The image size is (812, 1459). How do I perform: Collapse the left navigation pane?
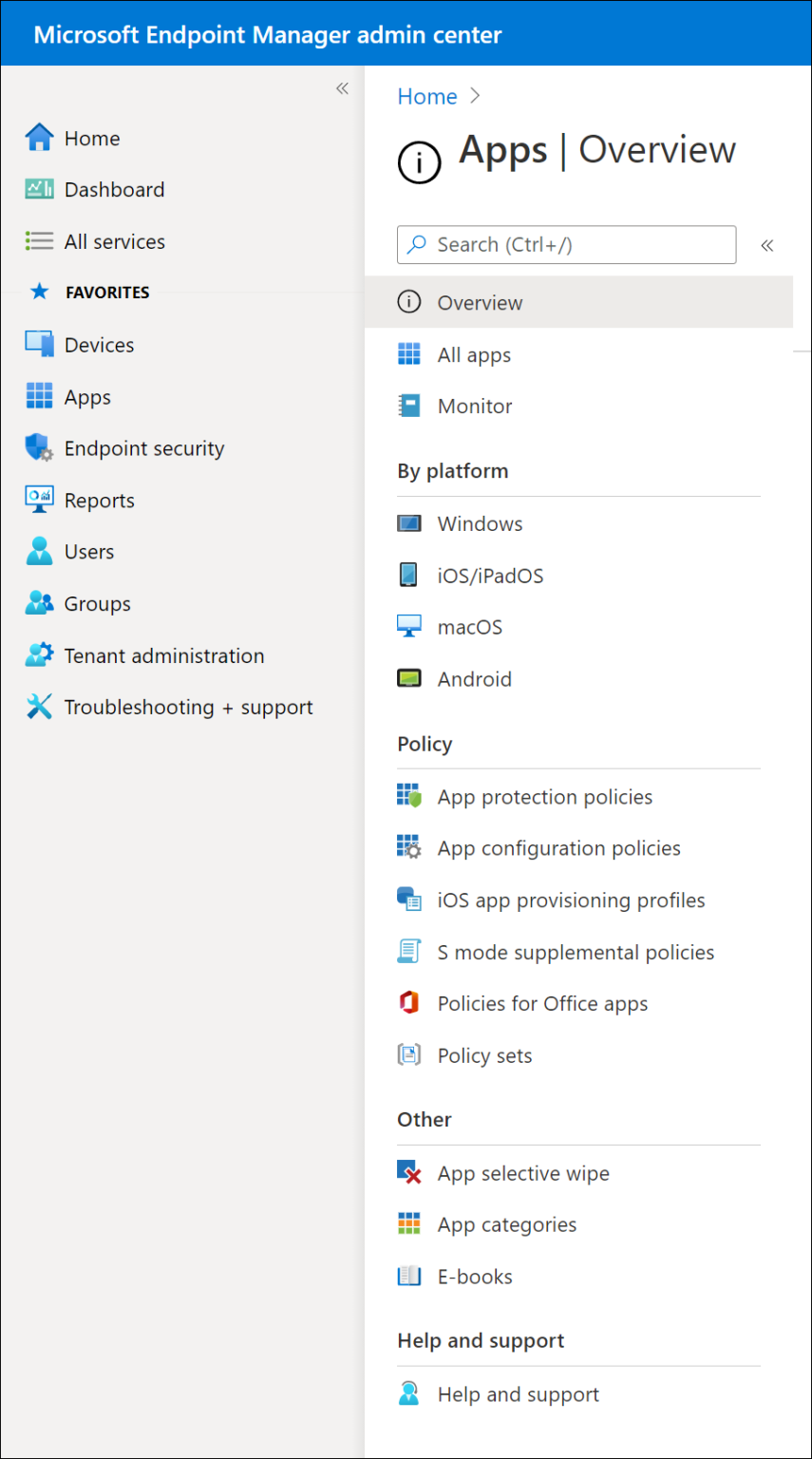click(342, 87)
